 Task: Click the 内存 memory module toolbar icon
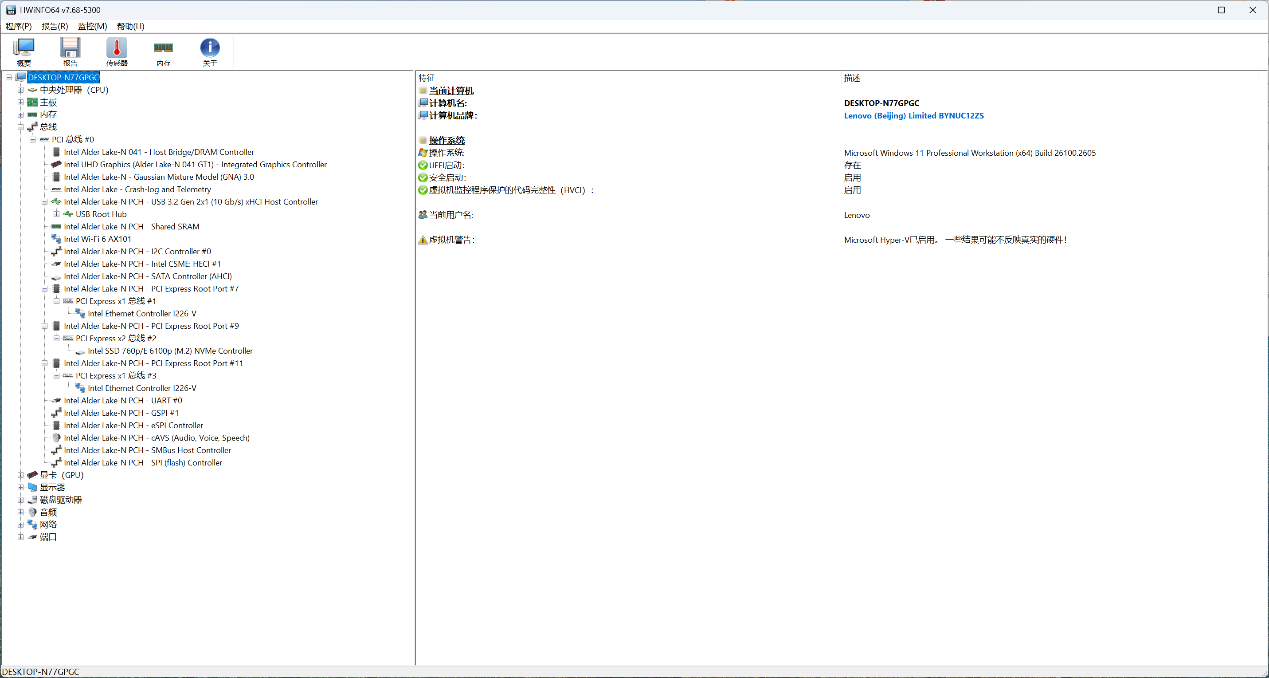[163, 51]
